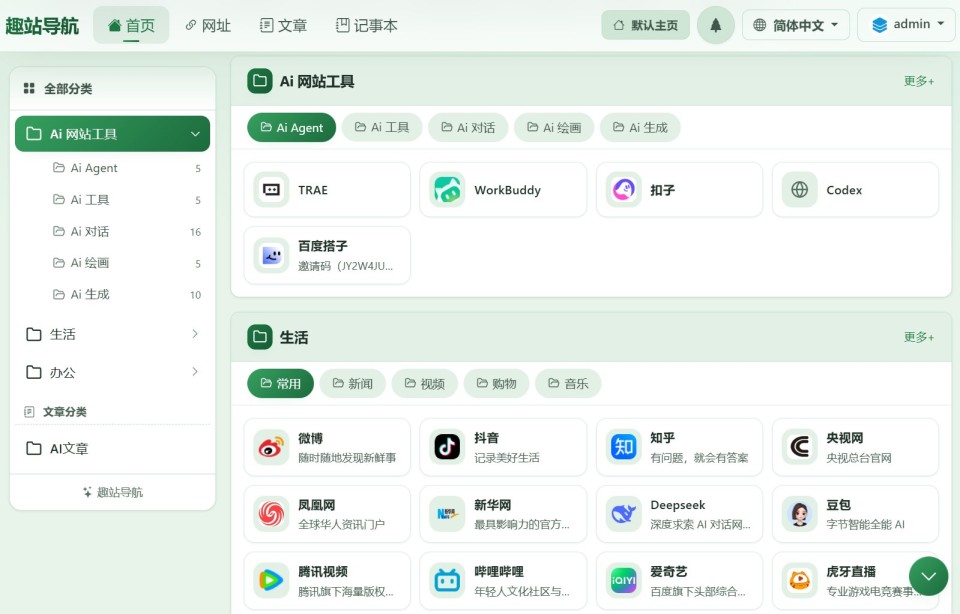Open the 百度搭子 icon
Viewport: 960px width, 614px height.
(x=271, y=255)
